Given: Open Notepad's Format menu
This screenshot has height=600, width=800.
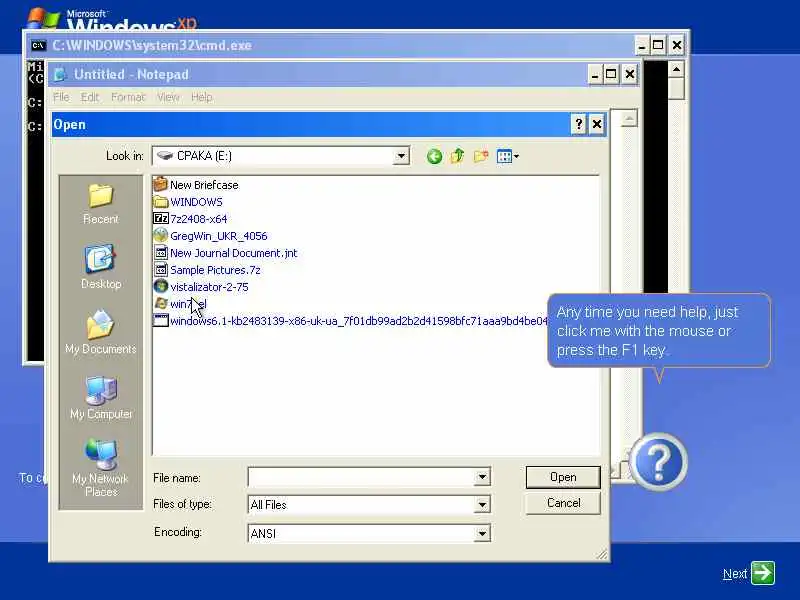Looking at the screenshot, I should pyautogui.click(x=128, y=97).
